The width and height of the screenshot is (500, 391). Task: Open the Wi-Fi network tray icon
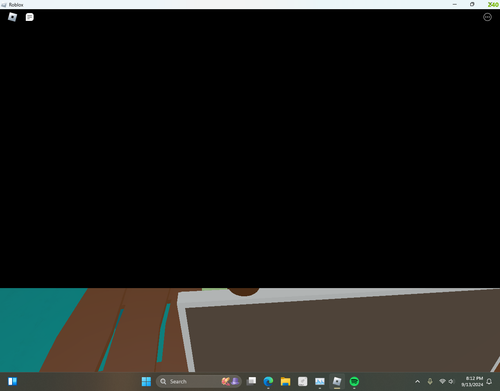point(442,381)
